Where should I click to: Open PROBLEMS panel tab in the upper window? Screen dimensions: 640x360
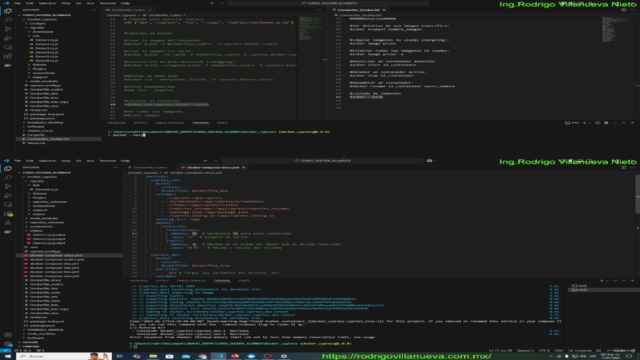117,122
